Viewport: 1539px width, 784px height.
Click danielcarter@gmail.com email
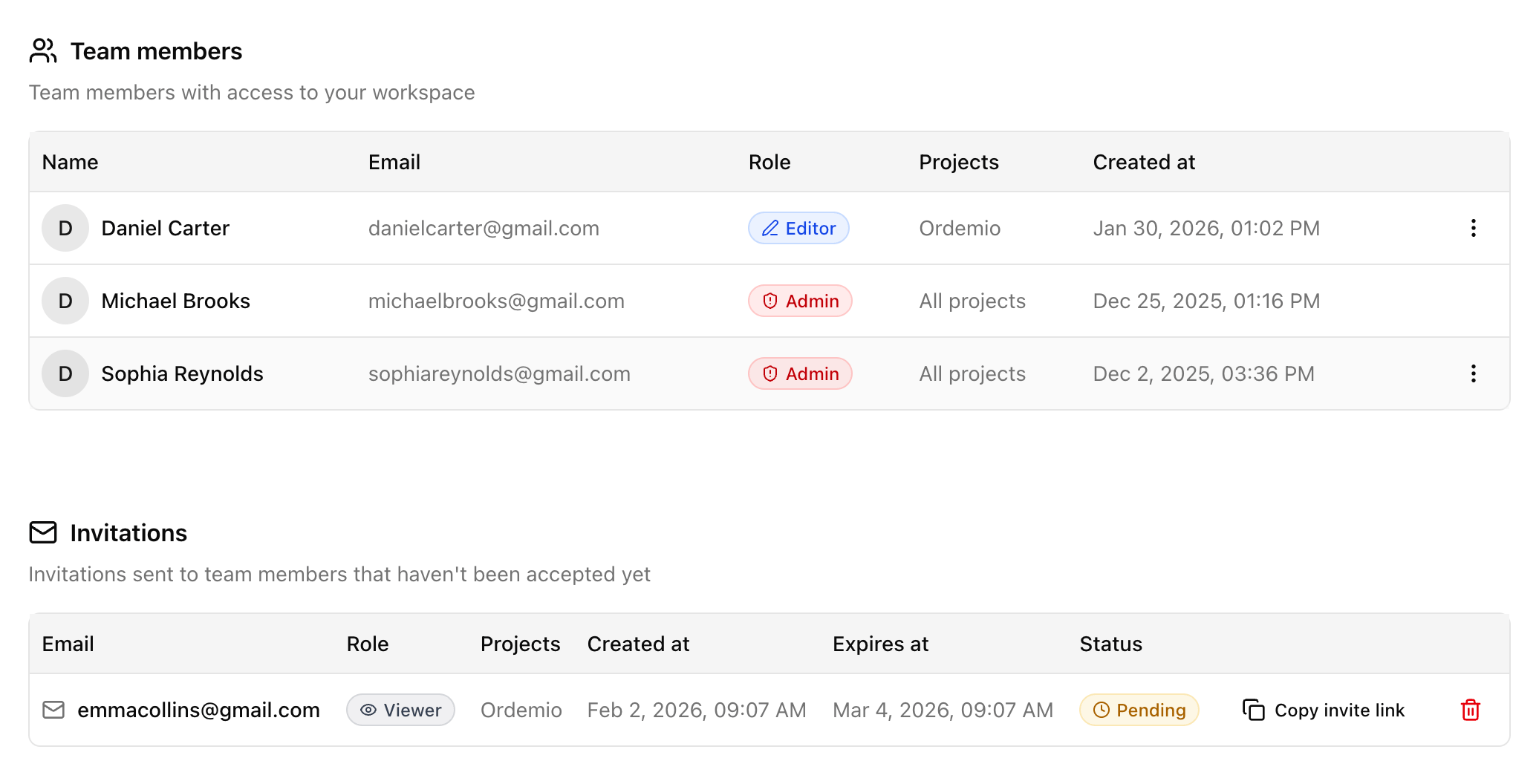tap(484, 228)
